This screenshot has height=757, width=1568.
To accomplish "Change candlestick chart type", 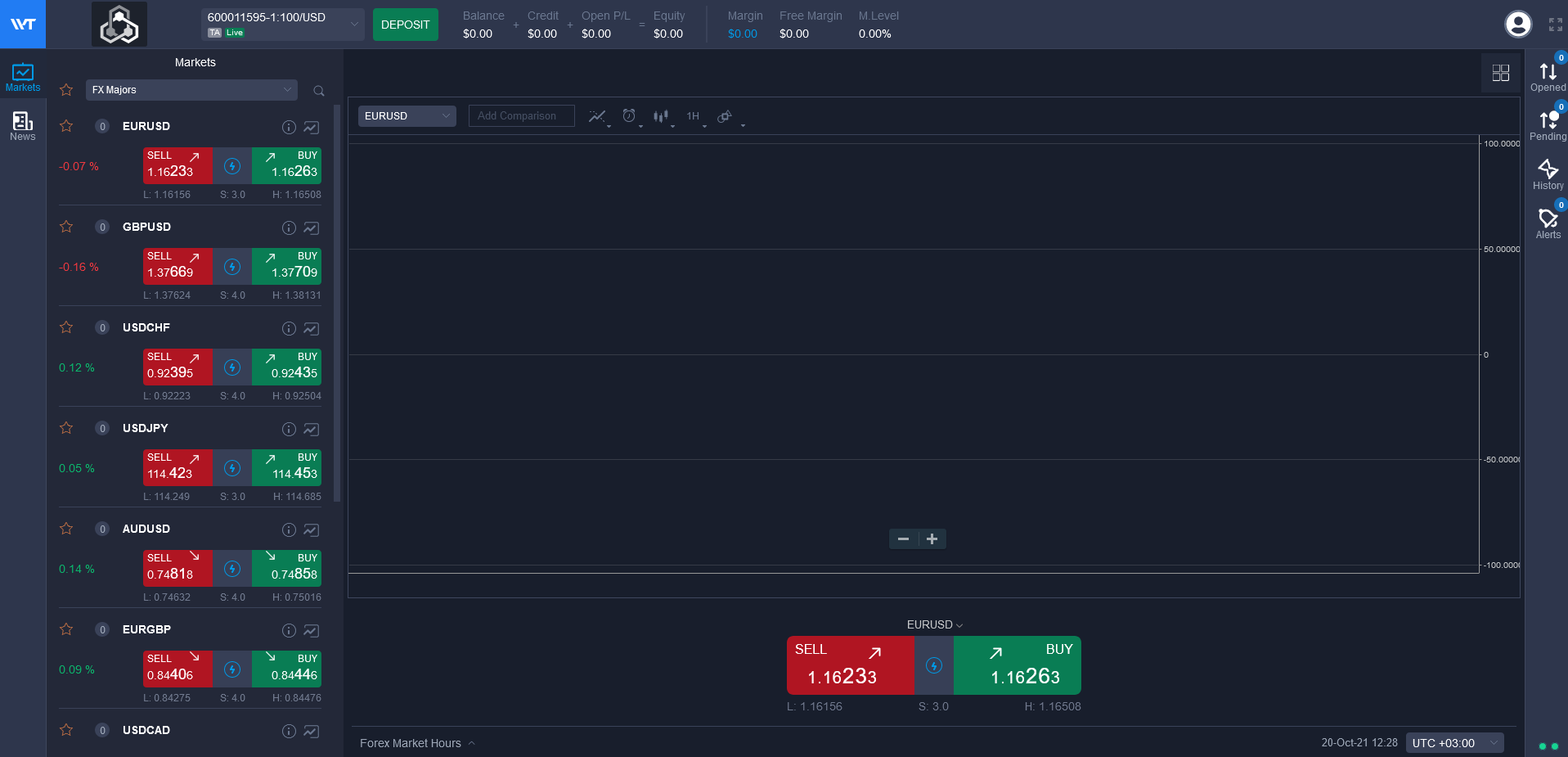I will 662,116.
